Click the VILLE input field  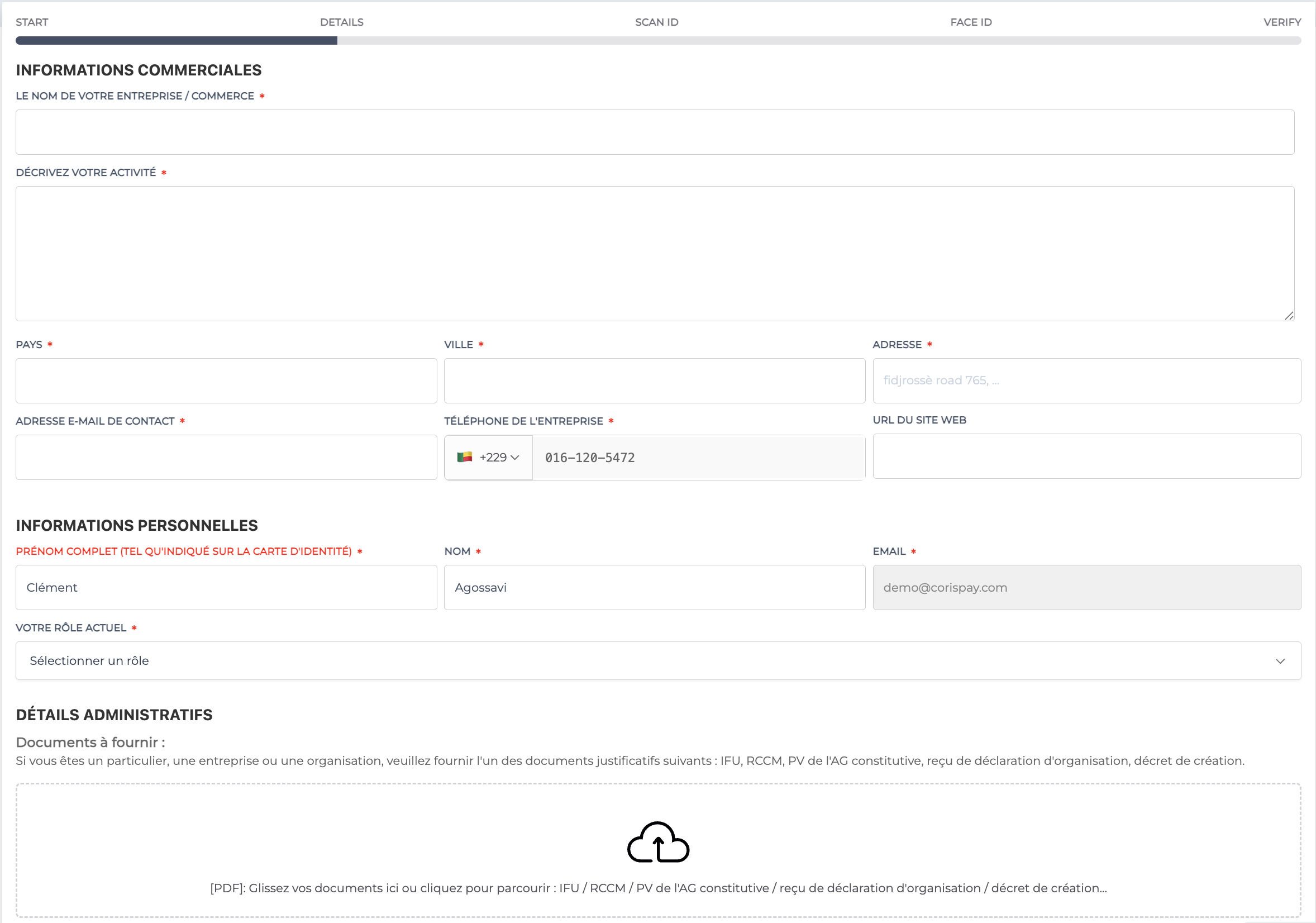tap(654, 380)
